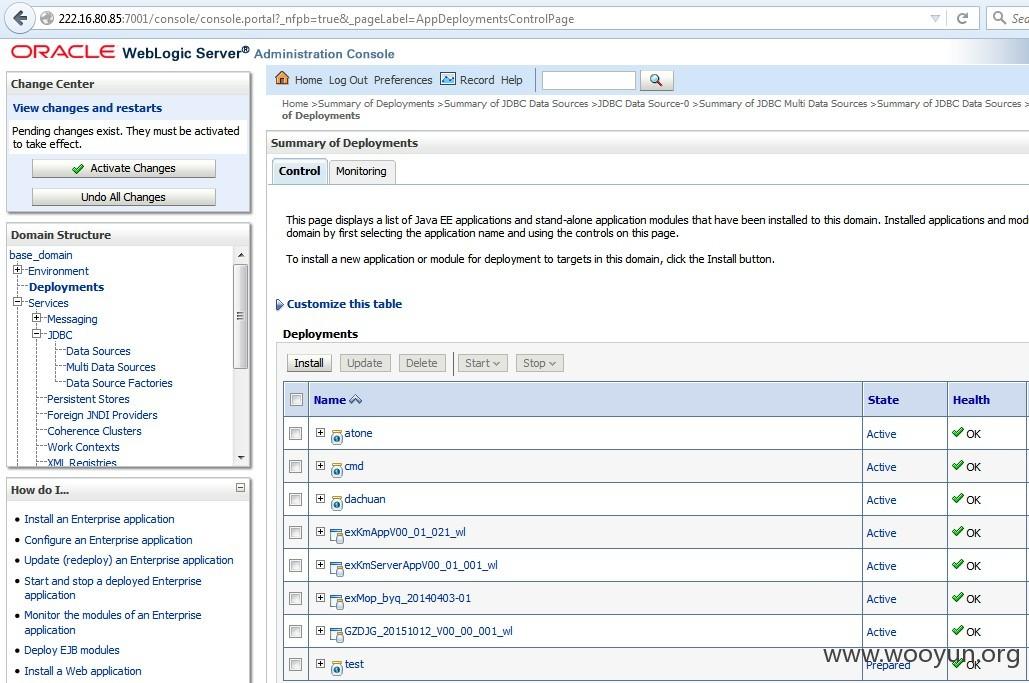
Task: Click the browser back arrow button
Action: 20,18
